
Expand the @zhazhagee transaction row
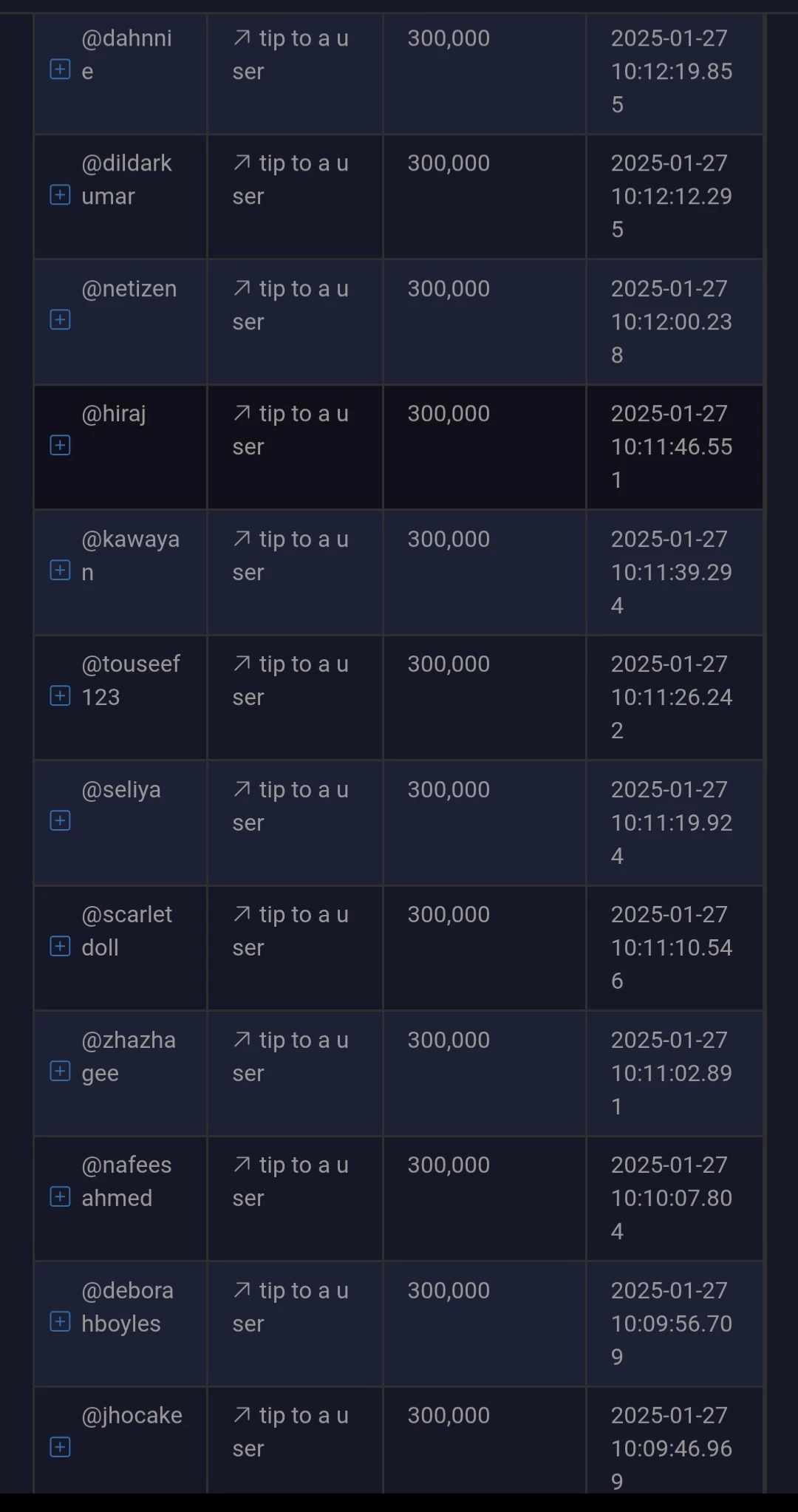pos(60,1072)
